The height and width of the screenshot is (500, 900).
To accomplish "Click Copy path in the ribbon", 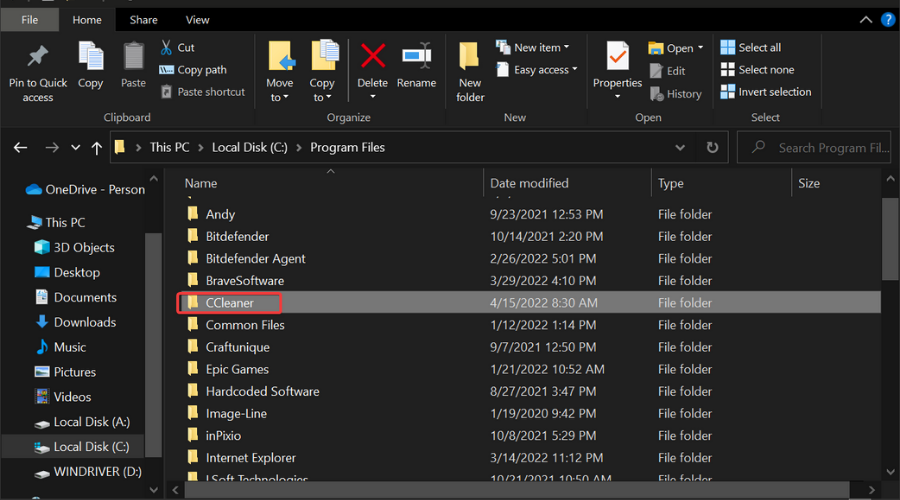I will [x=193, y=69].
